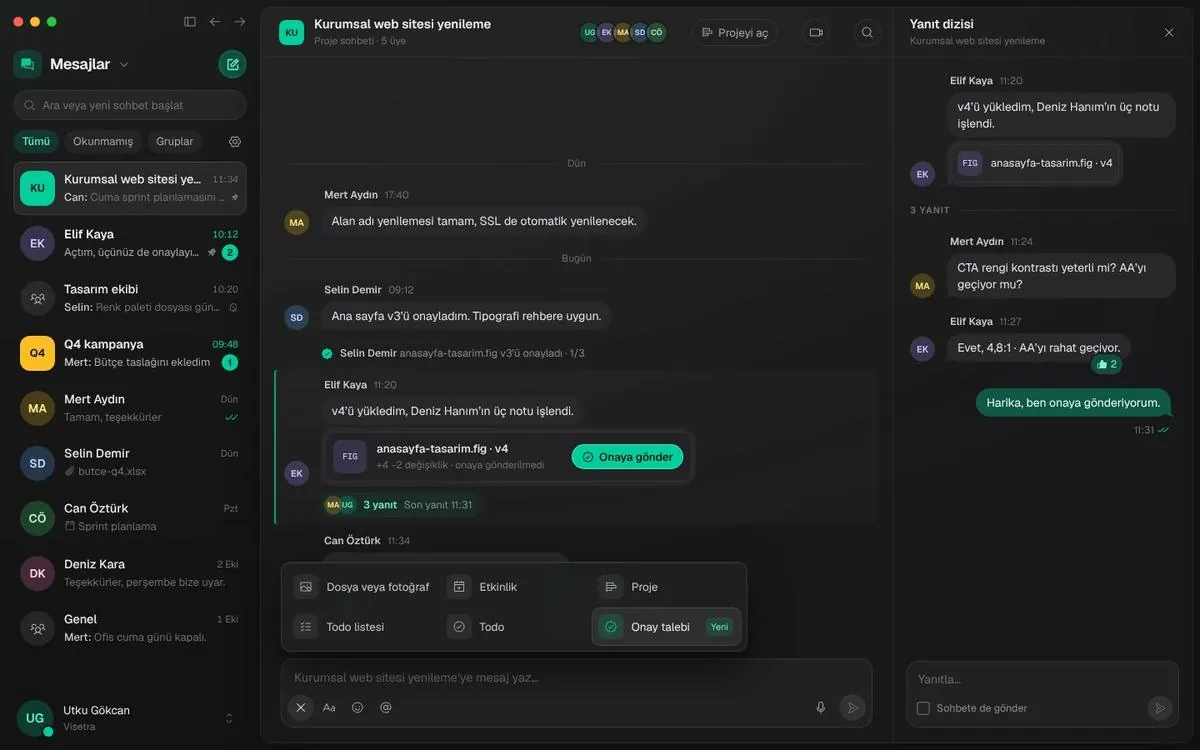Click the KU avatar in chat header

pyautogui.click(x=291, y=32)
